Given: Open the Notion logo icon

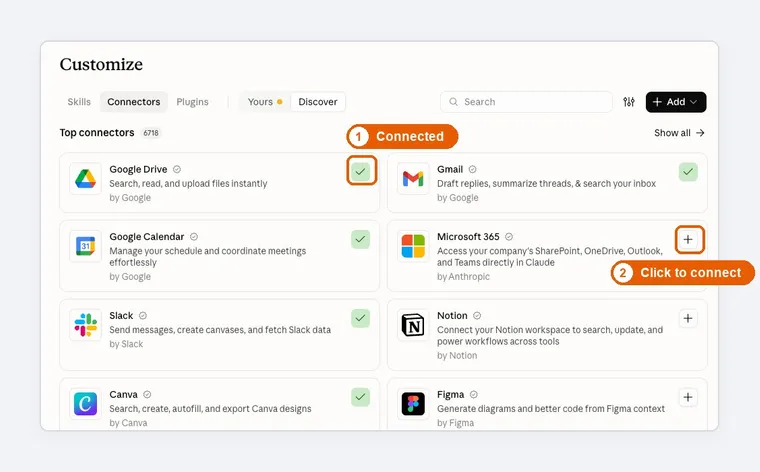Looking at the screenshot, I should pyautogui.click(x=413, y=325).
